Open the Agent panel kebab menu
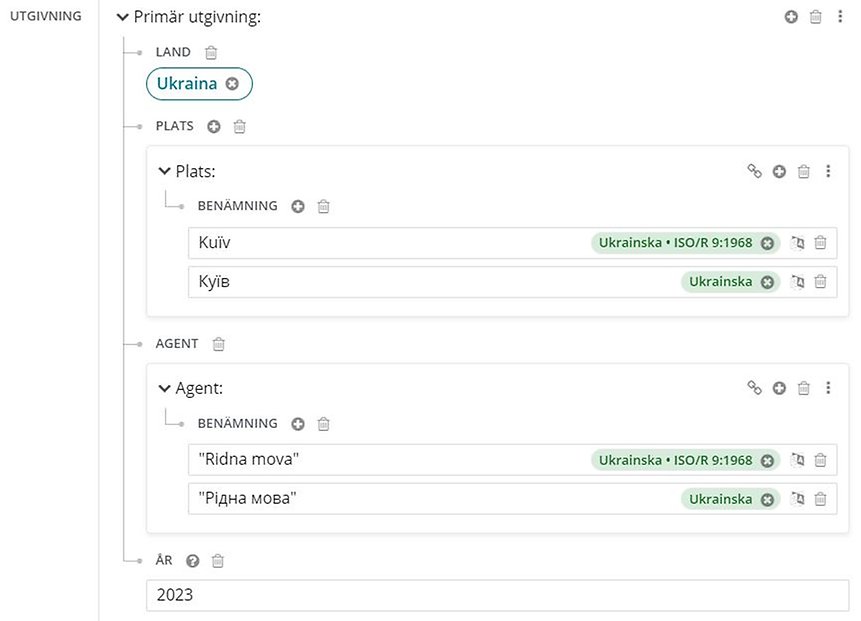The height and width of the screenshot is (621, 861). click(x=828, y=388)
